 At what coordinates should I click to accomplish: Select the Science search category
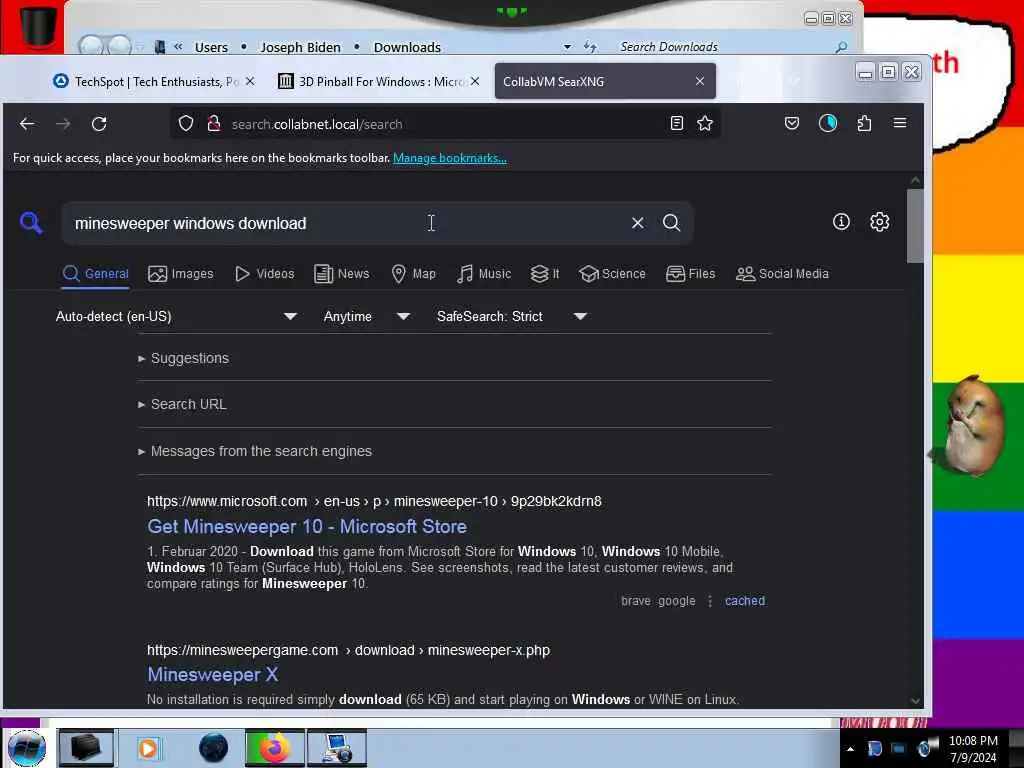612,274
